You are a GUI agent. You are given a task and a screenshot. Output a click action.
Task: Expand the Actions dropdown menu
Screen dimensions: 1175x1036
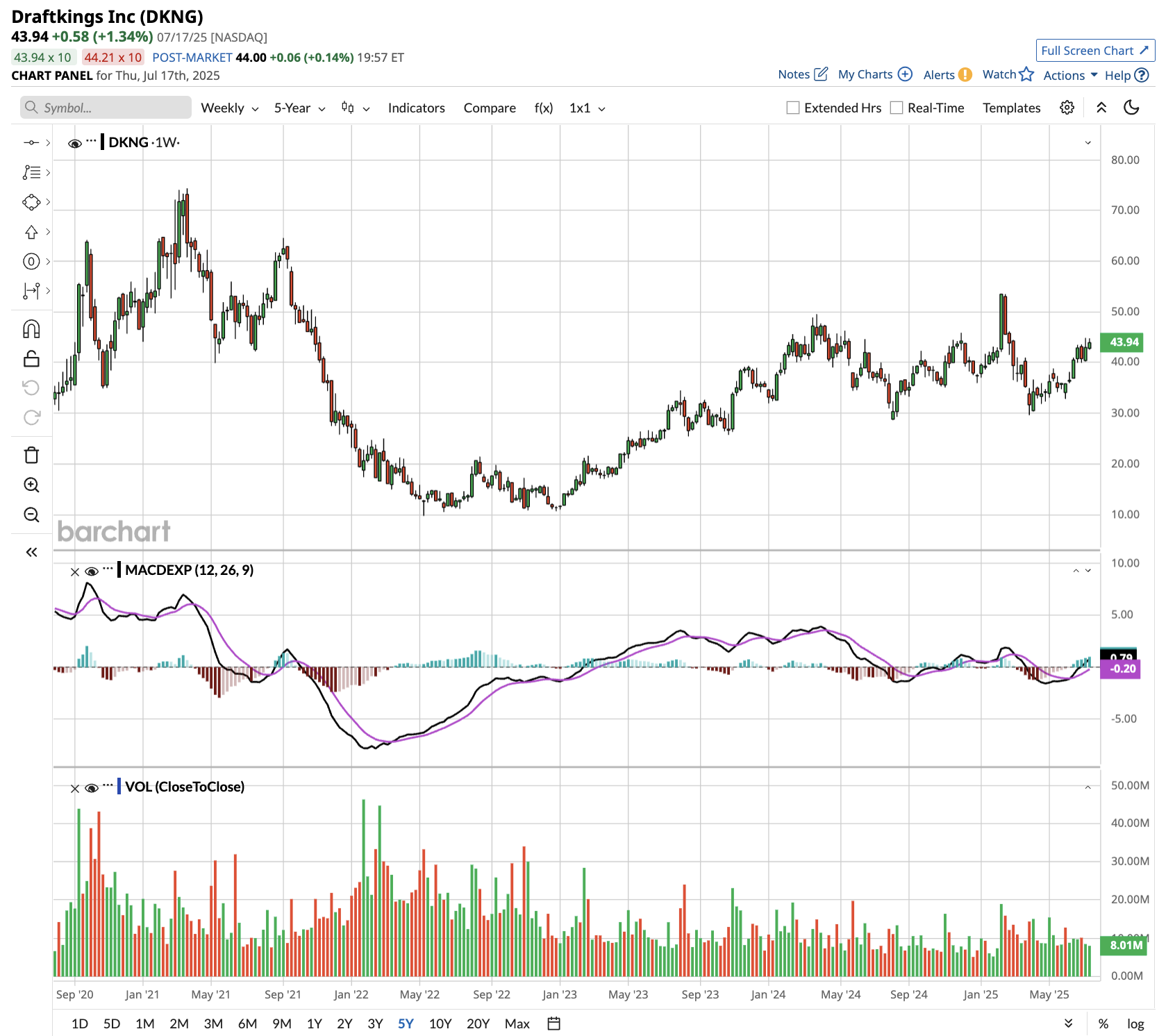coord(1070,75)
